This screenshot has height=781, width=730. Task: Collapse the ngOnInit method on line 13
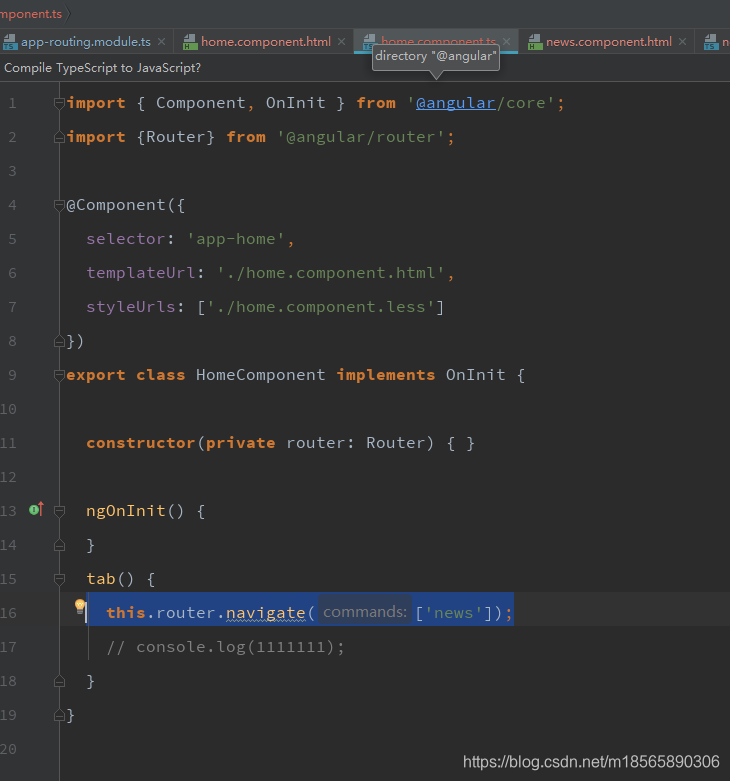tap(59, 511)
